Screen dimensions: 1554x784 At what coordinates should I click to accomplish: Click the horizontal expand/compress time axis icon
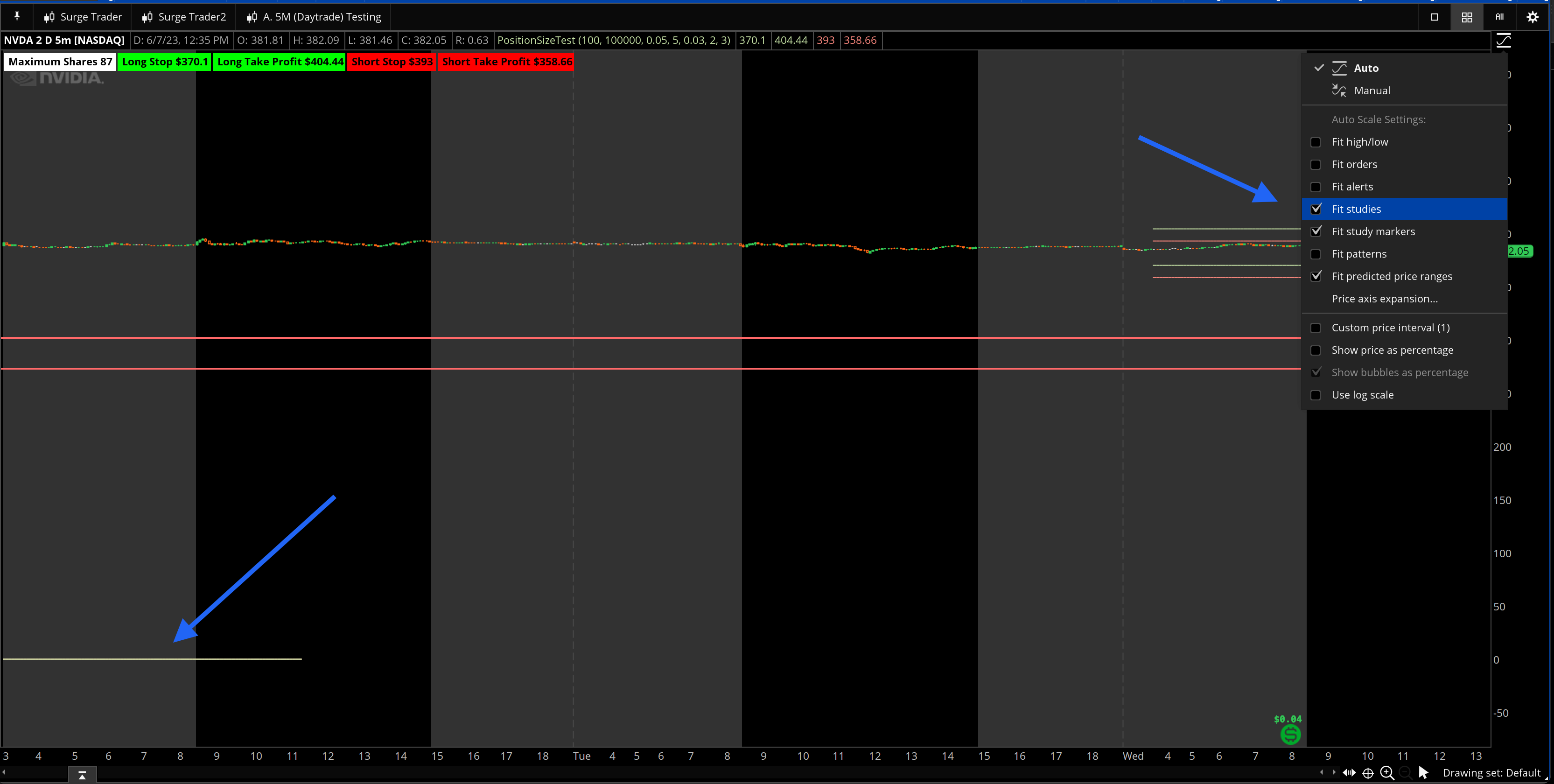click(1349, 772)
